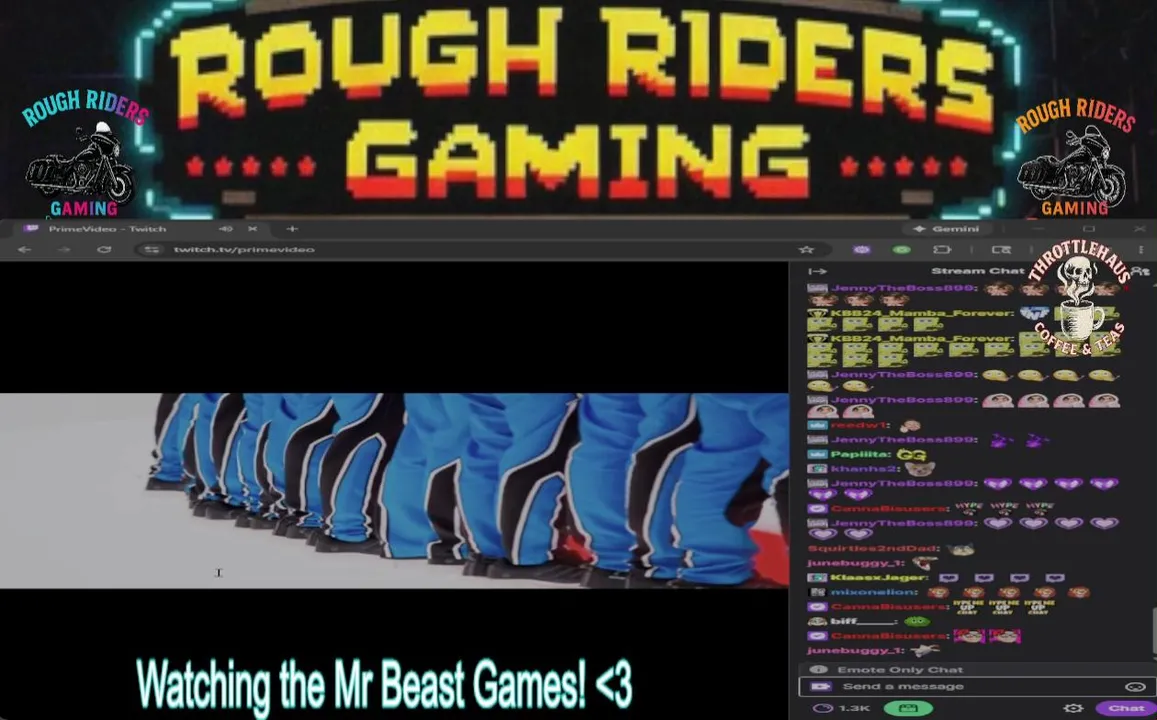Click the green emote from biff
Screen dimensions: 1157x720
coord(916,621)
